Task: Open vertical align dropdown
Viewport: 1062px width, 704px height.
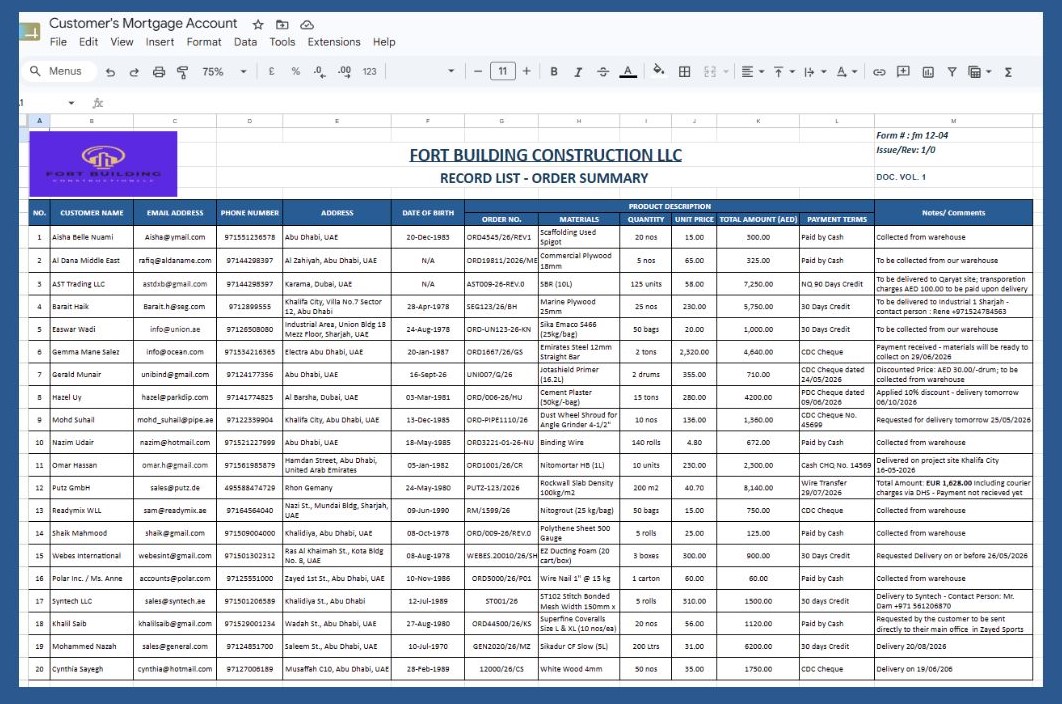Action: pyautogui.click(x=784, y=72)
